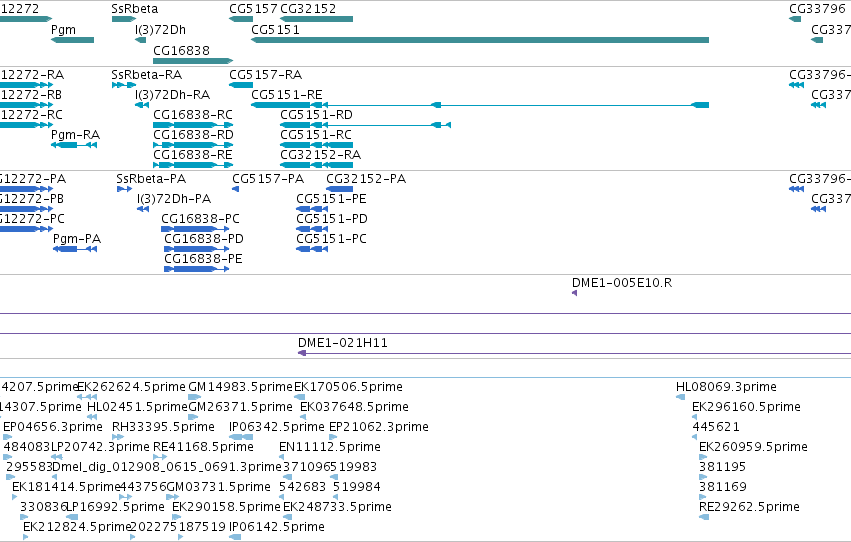Select EST EK170506.5prime
The height and width of the screenshot is (542, 851).
pos(348,387)
